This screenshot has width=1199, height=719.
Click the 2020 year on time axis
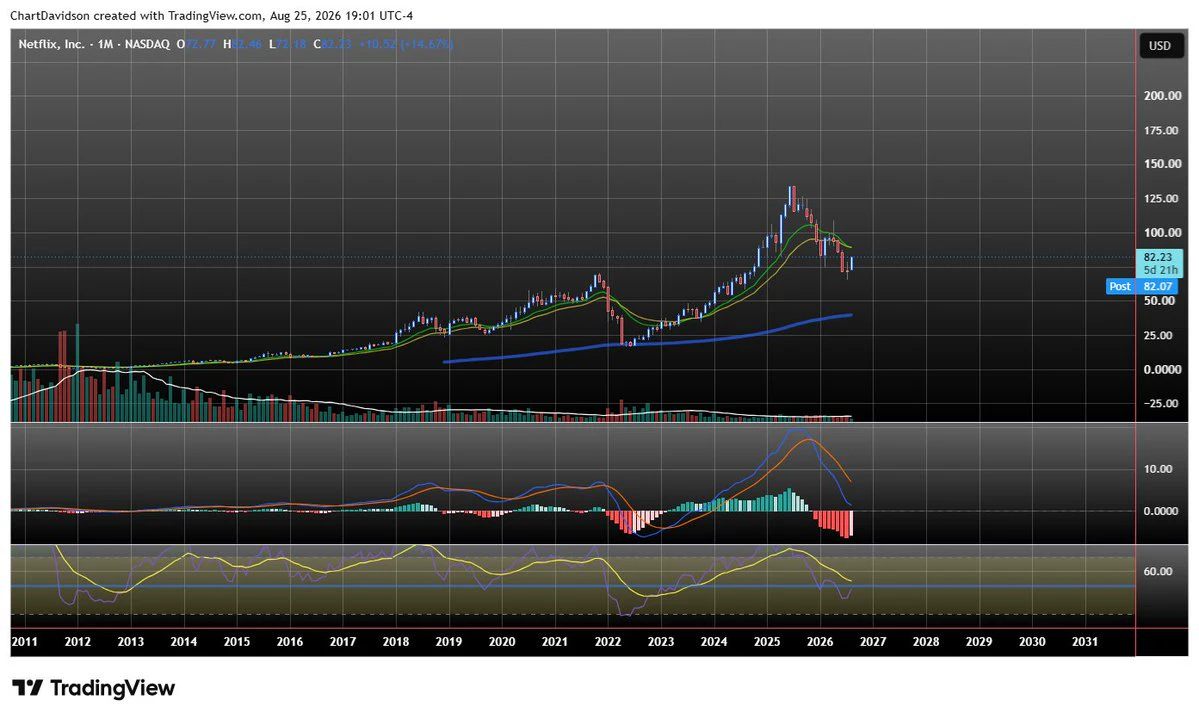click(x=502, y=642)
